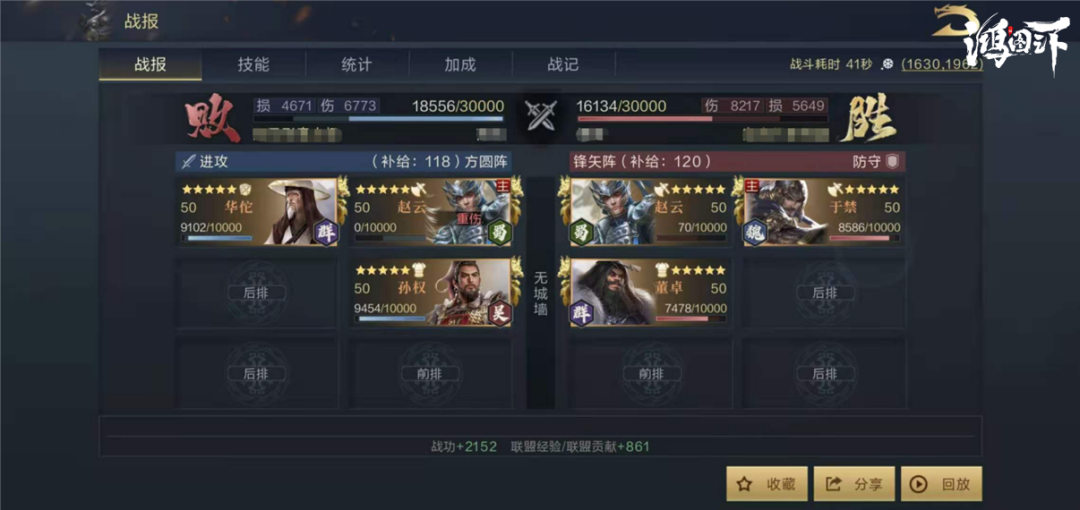Switch to the 技能 tab

253,65
